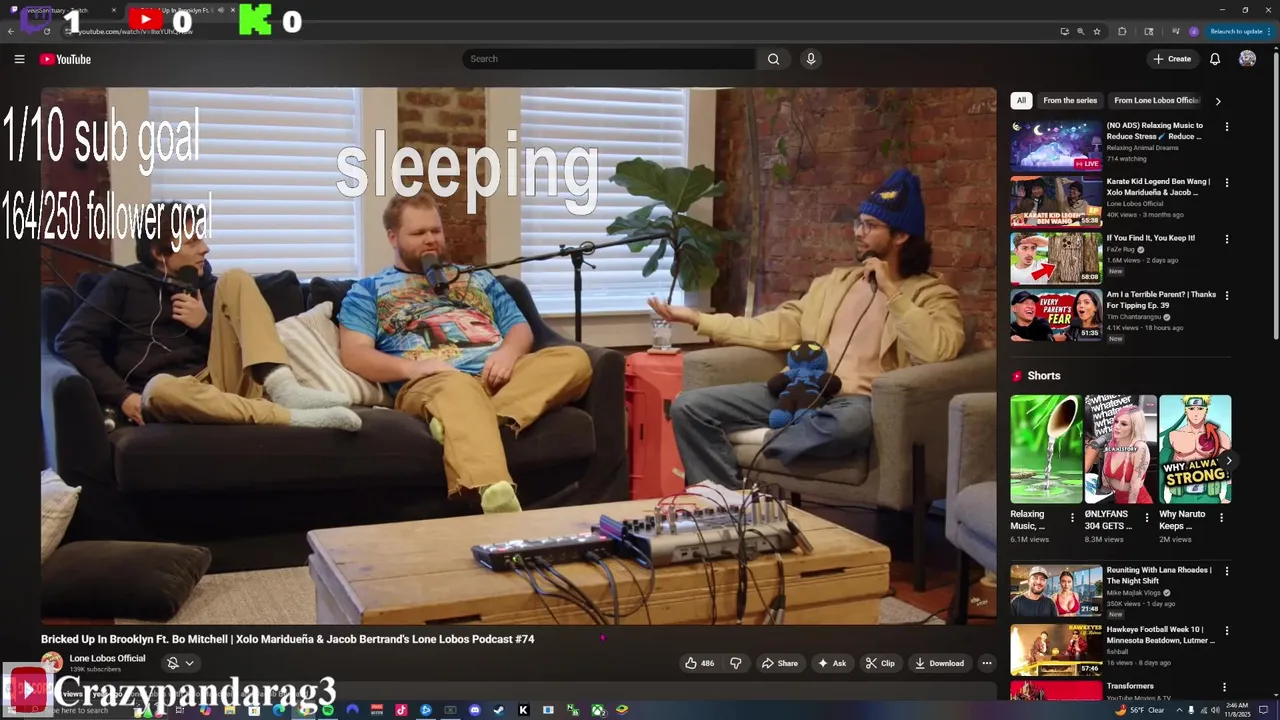Open options for 'Reuniting With Lana Rhoades' video

pos(1226,571)
